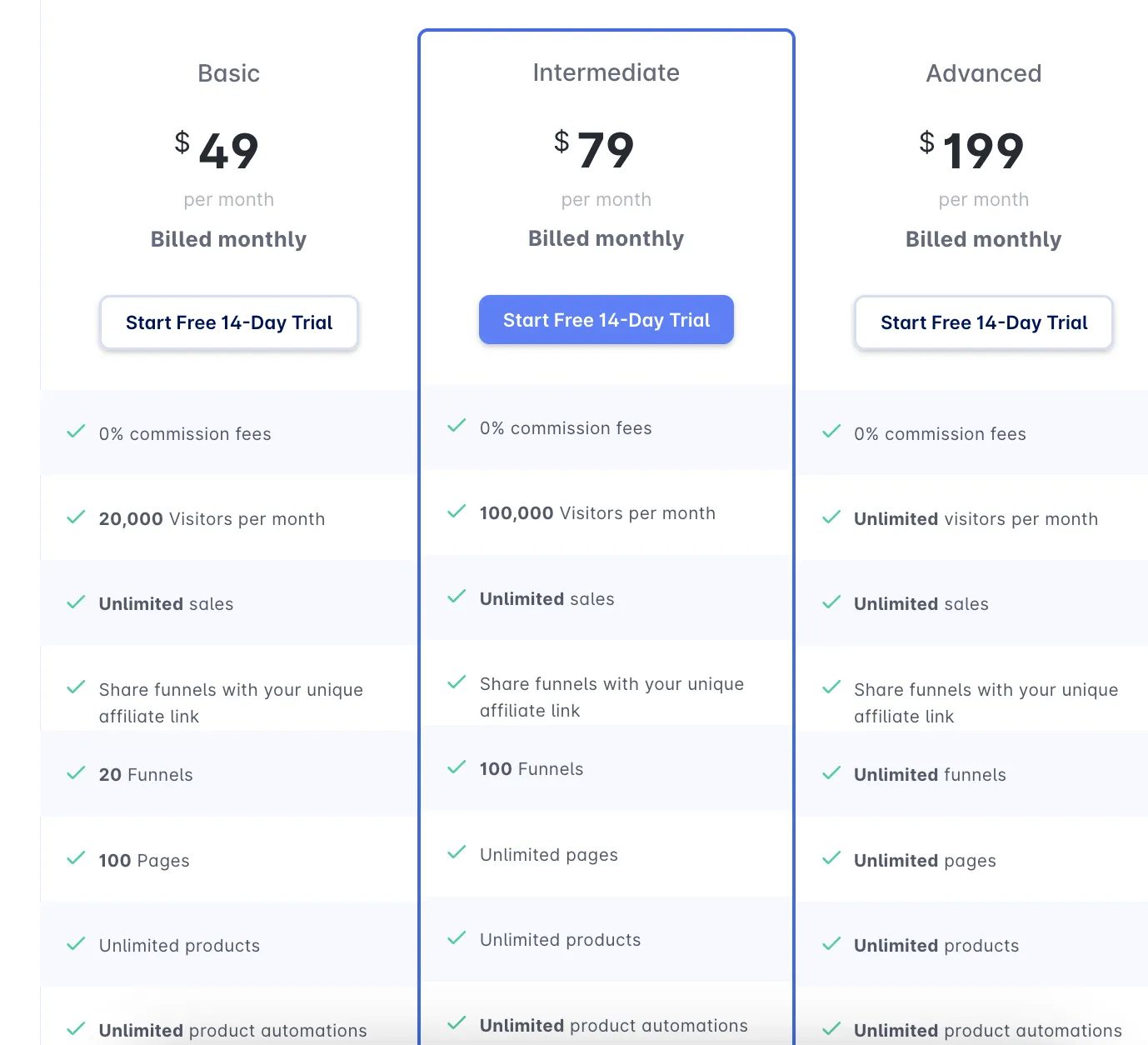Select the Intermediate plan heading
The width and height of the screenshot is (1148, 1045).
pos(606,72)
